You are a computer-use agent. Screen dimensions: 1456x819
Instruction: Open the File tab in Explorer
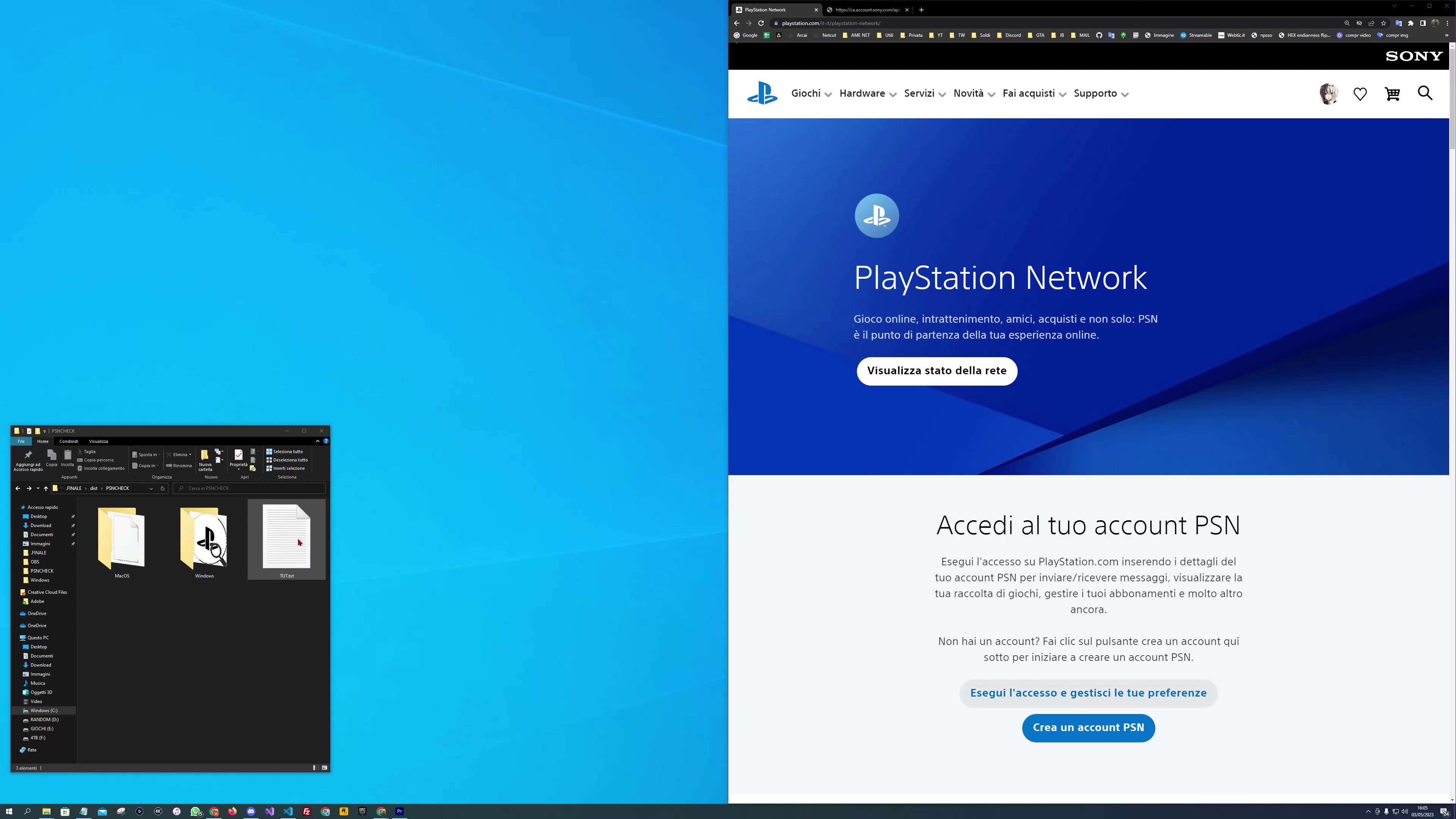21,441
